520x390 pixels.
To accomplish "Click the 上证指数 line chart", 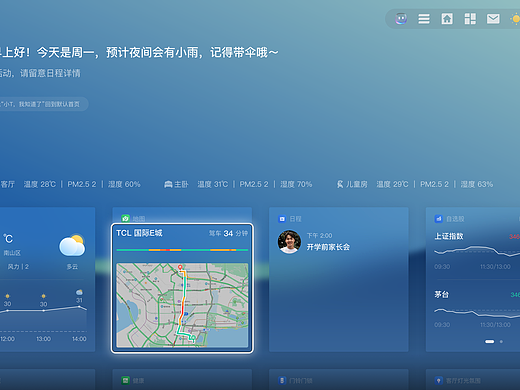I will pyautogui.click(x=477, y=251).
